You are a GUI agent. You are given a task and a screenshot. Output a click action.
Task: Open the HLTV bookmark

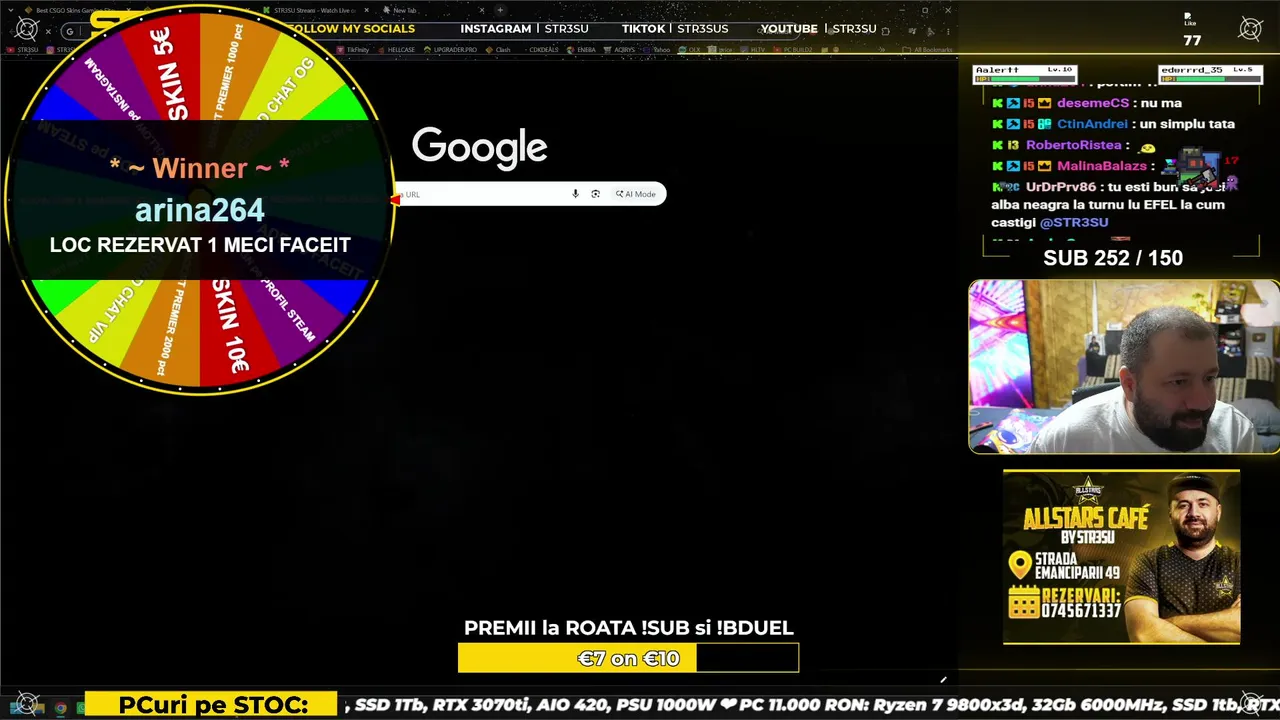(753, 49)
